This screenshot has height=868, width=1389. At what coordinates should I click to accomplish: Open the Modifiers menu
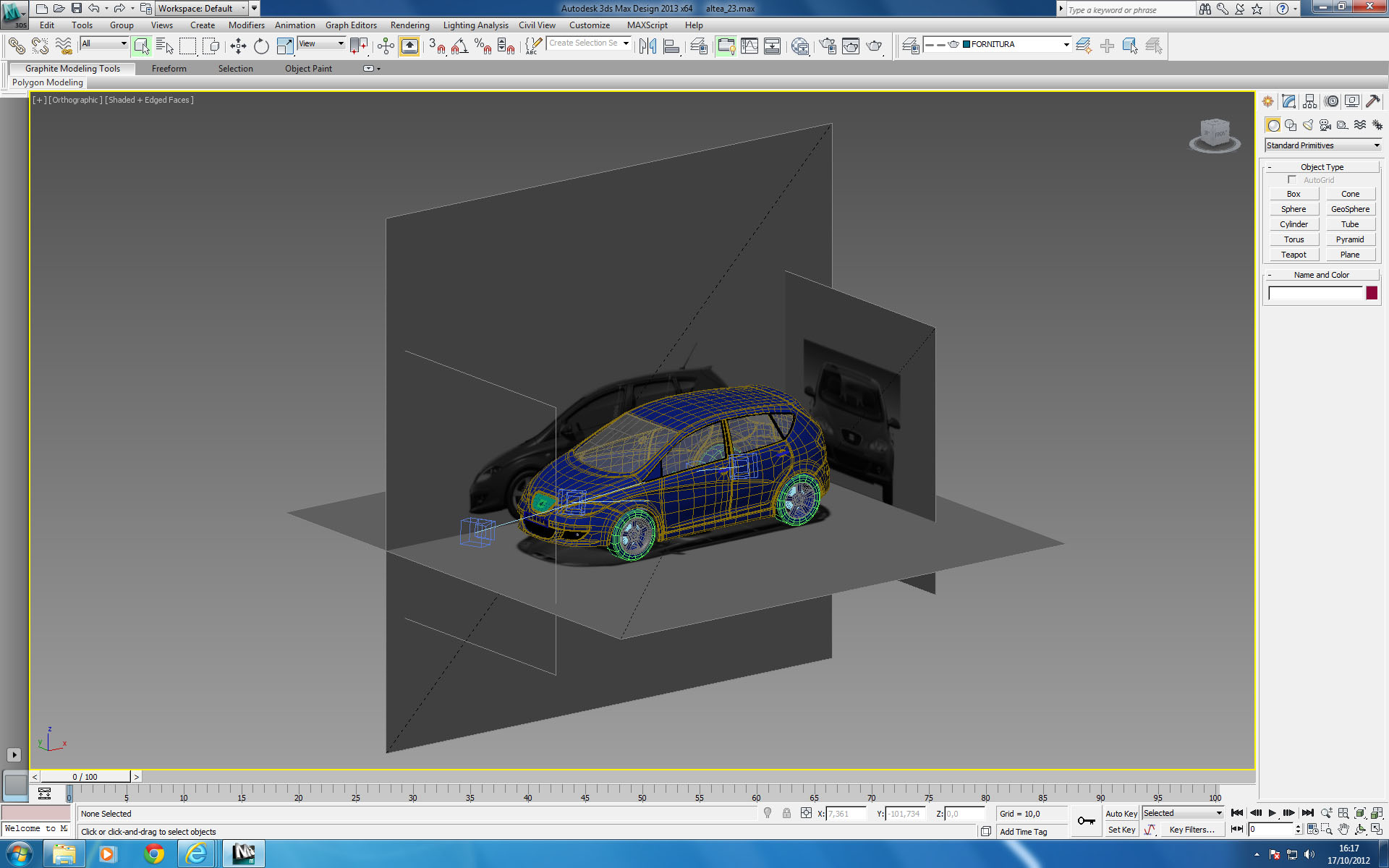pyautogui.click(x=246, y=25)
